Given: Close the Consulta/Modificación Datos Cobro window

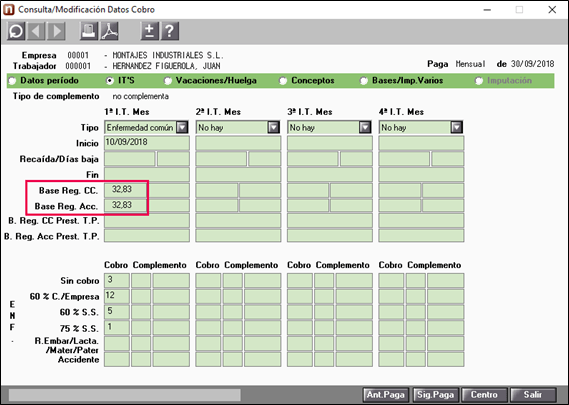Looking at the screenshot, I should coord(552,10).
